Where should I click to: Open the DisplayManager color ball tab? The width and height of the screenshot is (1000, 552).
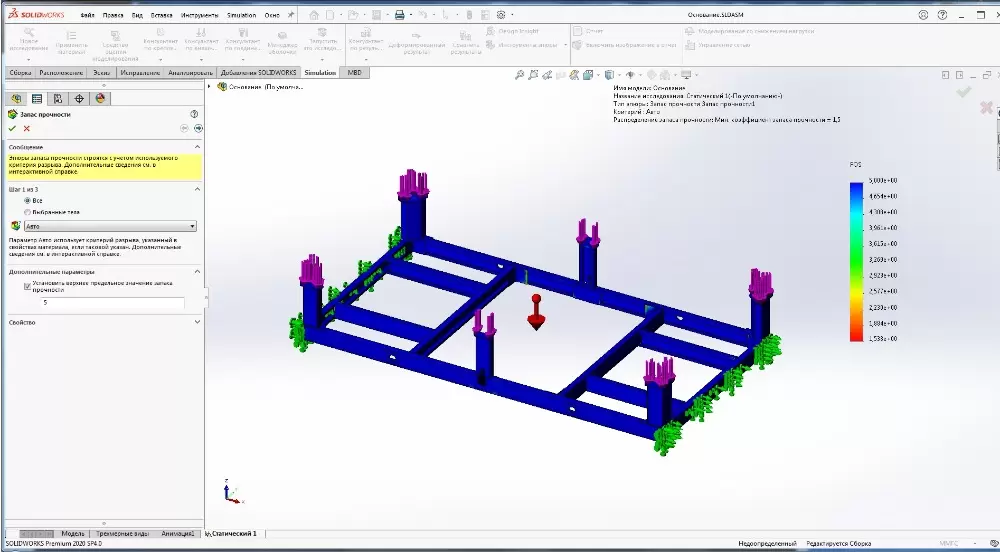coord(100,98)
